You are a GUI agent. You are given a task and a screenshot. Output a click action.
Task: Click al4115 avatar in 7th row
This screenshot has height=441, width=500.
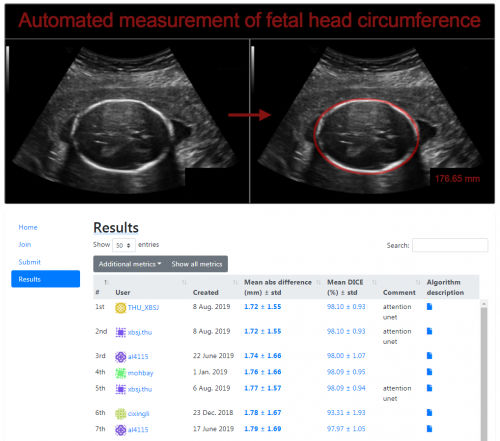(120, 429)
